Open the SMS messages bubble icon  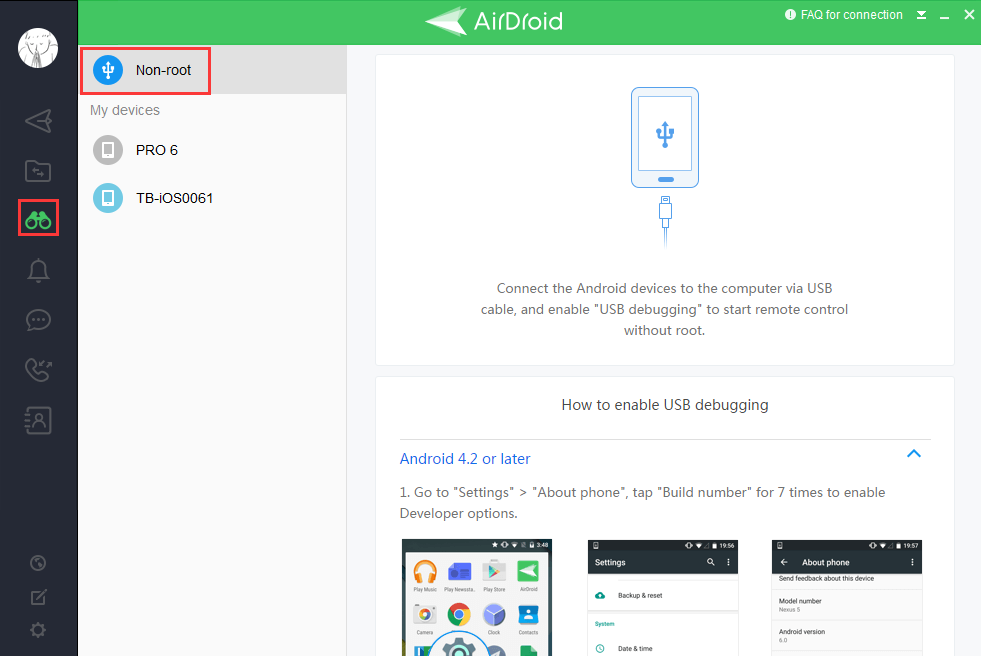pos(38,320)
